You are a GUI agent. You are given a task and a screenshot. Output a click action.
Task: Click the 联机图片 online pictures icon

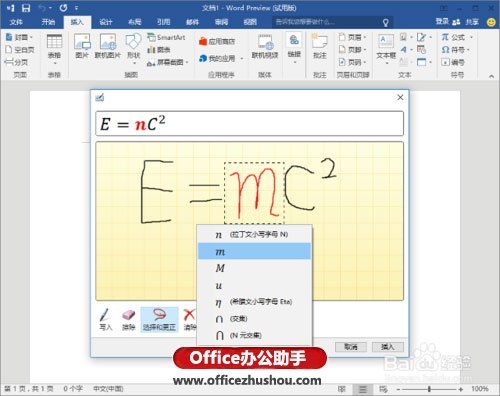[107, 46]
